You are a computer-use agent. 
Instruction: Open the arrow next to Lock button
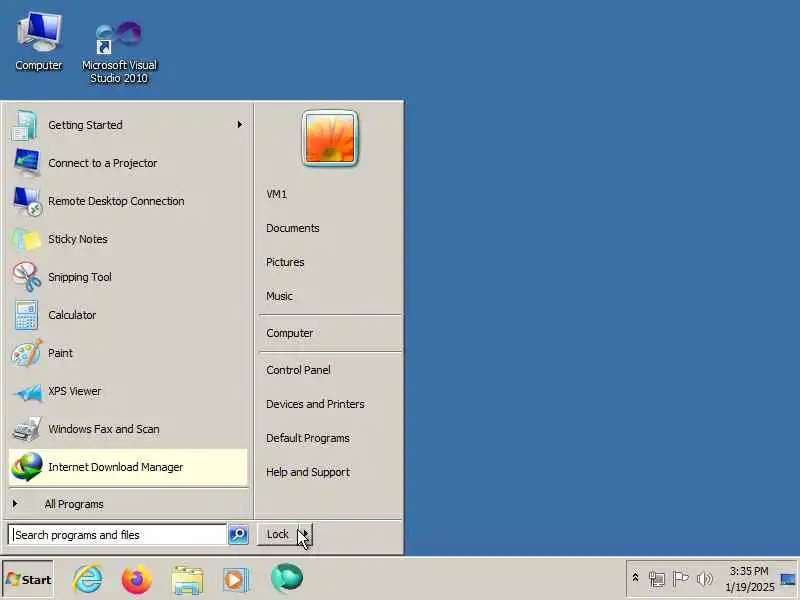(x=305, y=534)
